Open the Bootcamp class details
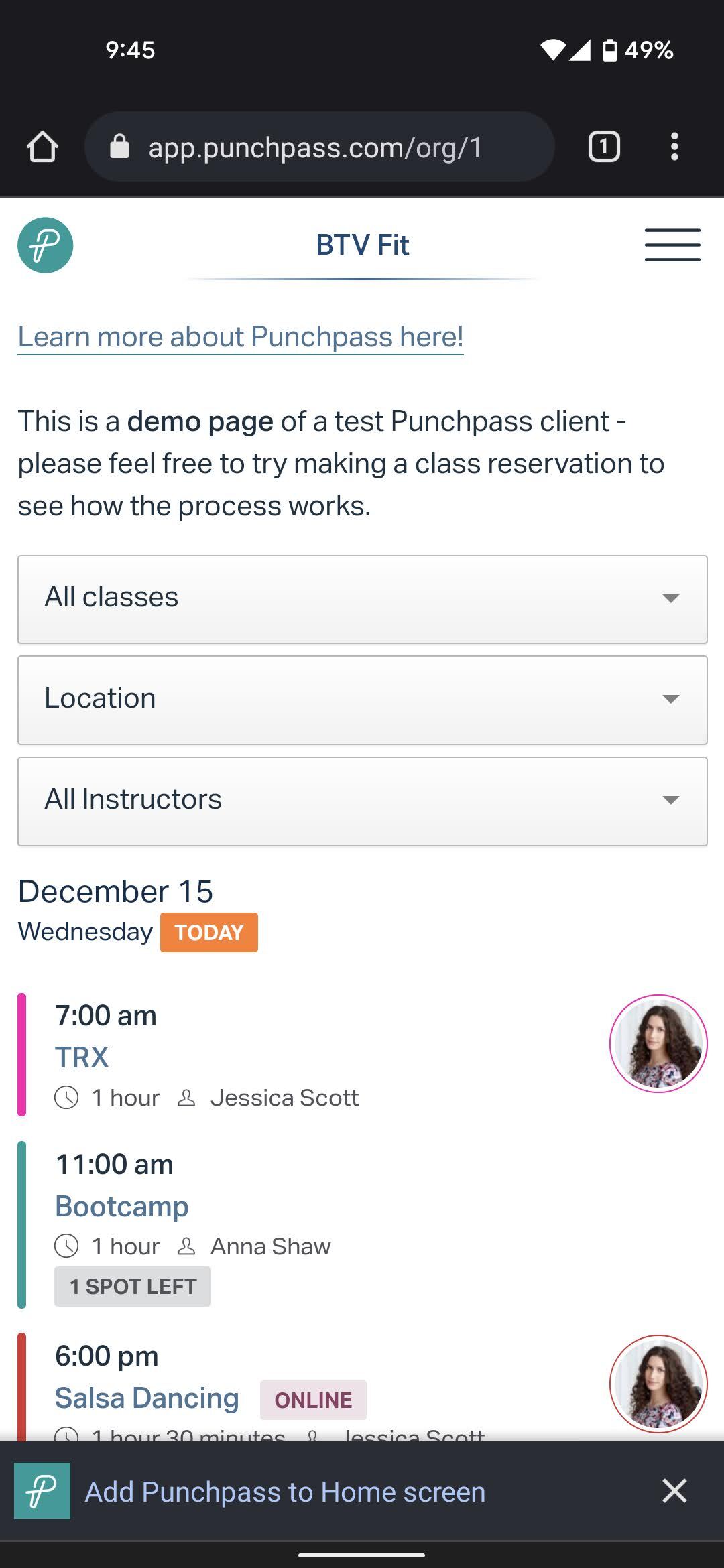This screenshot has width=724, height=1568. pos(122,1206)
